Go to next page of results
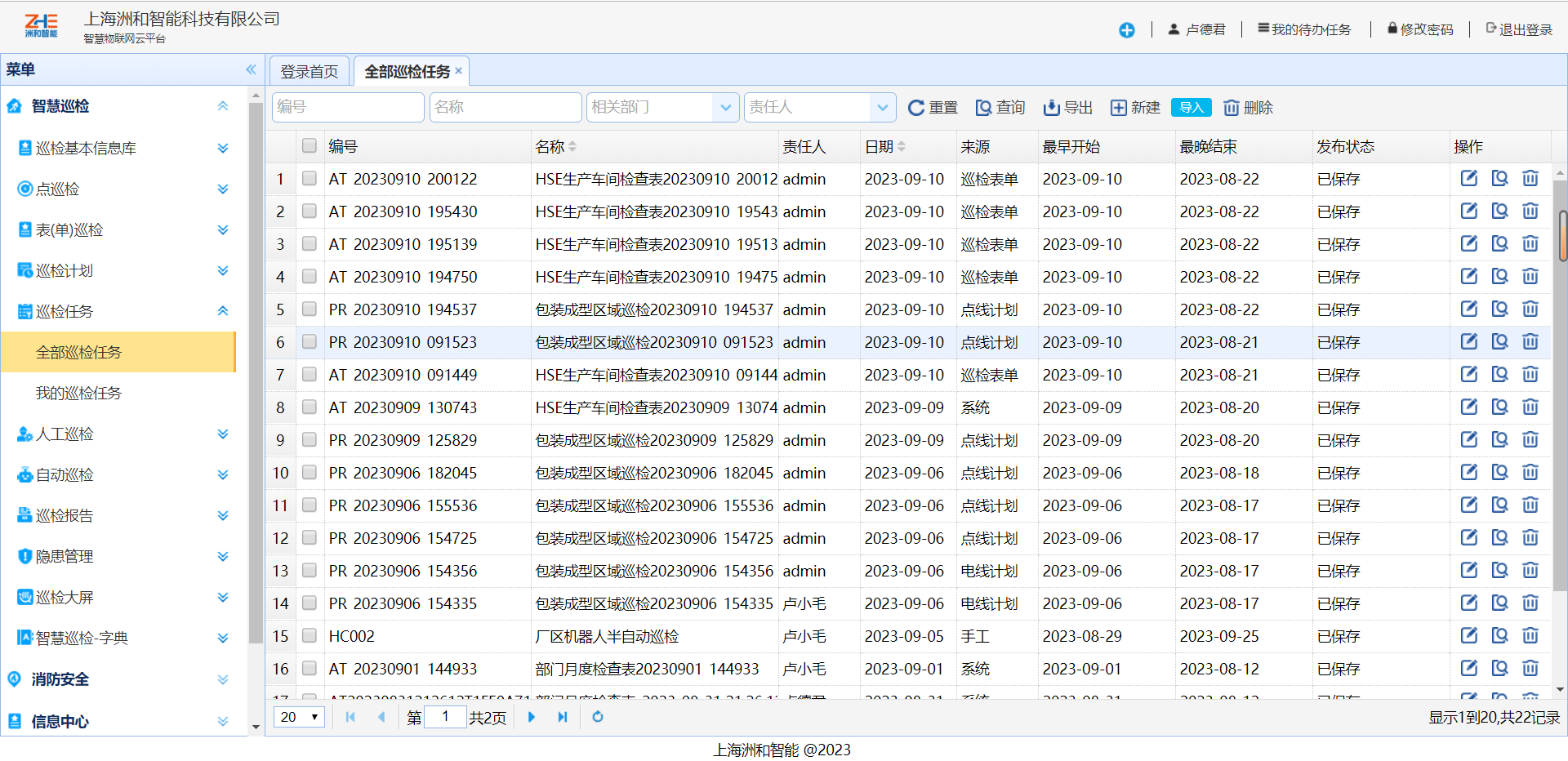 pyautogui.click(x=532, y=717)
